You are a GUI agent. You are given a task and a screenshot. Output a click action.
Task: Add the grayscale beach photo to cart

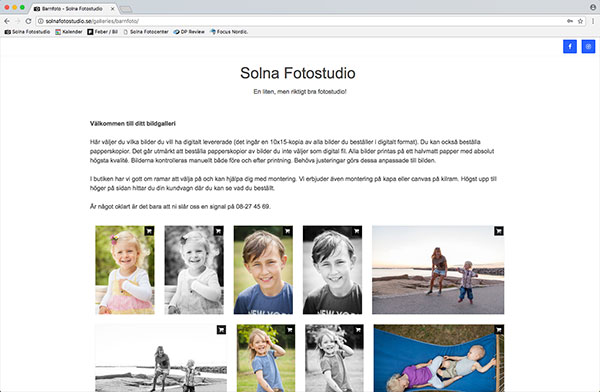coord(221,330)
